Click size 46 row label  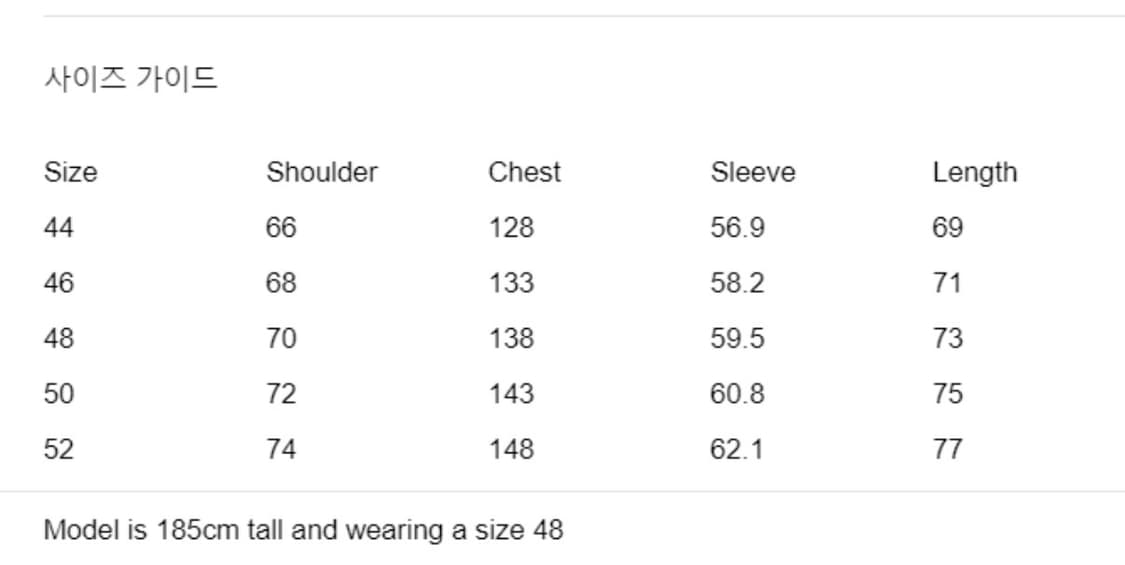pyautogui.click(x=59, y=283)
